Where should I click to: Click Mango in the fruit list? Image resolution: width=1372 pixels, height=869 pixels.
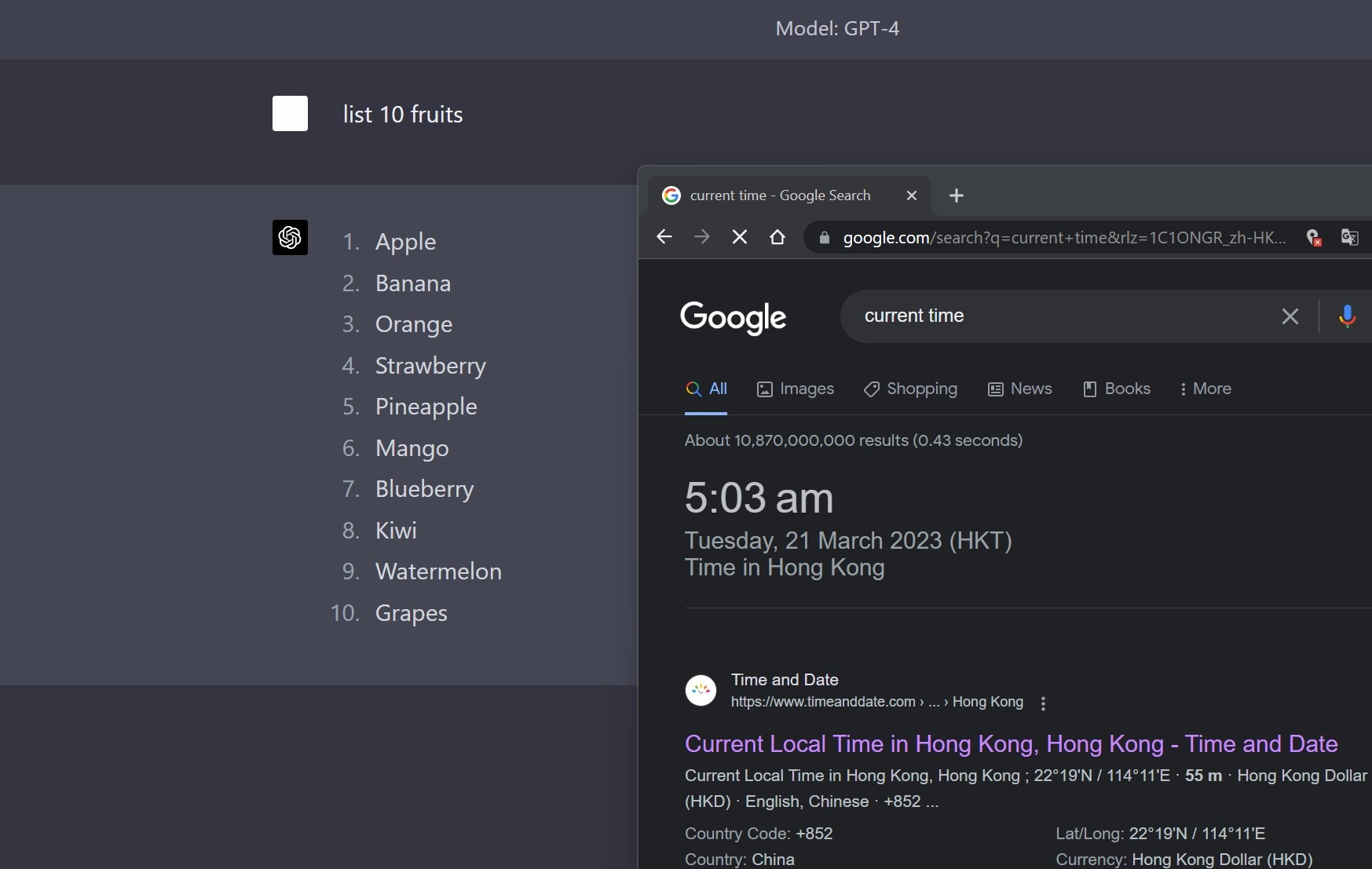pyautogui.click(x=412, y=448)
